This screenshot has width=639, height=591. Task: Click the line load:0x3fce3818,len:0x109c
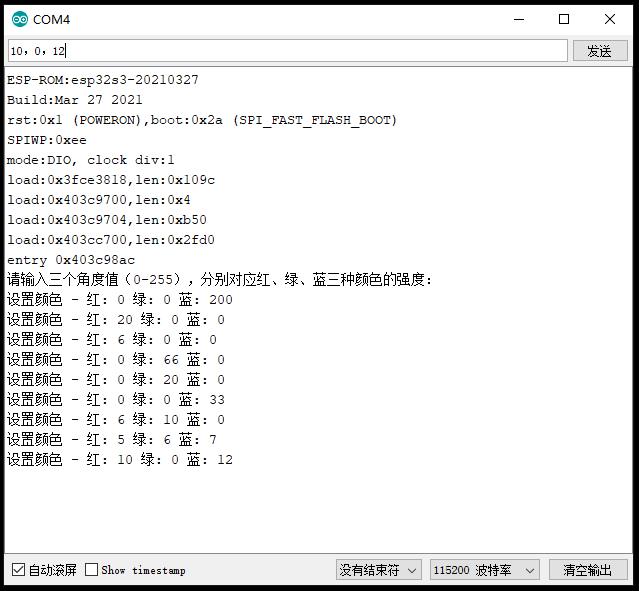(x=111, y=180)
